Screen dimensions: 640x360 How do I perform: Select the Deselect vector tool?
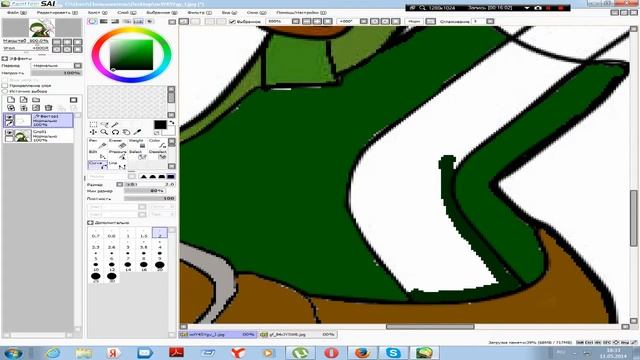point(157,154)
